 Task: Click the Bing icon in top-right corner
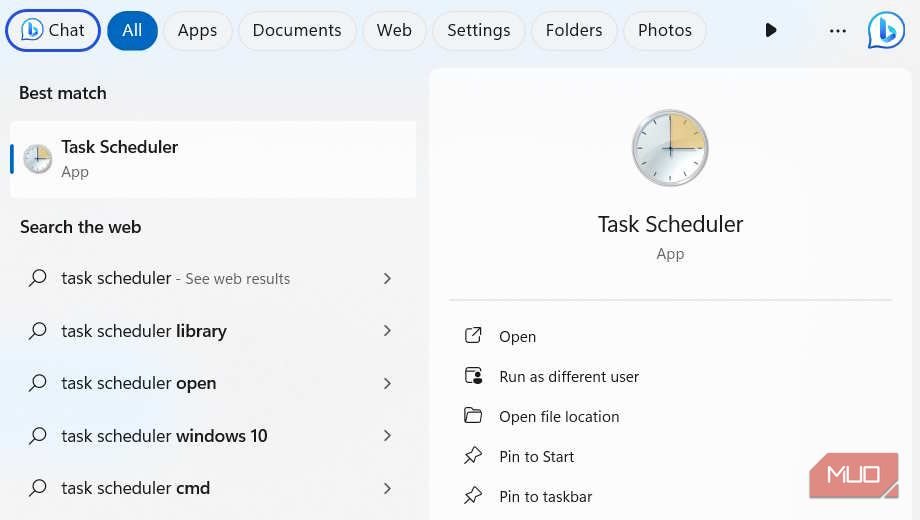point(885,30)
